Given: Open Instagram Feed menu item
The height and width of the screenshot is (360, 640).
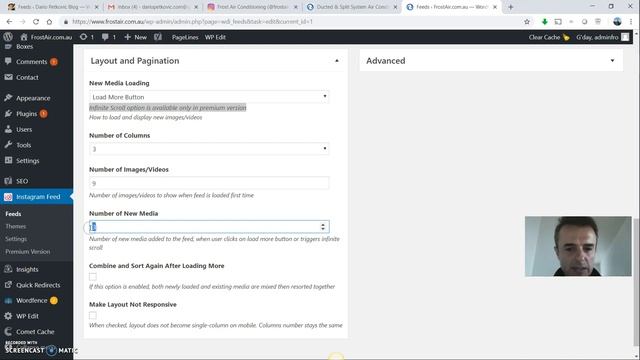Looking at the screenshot, I should coord(36,197).
